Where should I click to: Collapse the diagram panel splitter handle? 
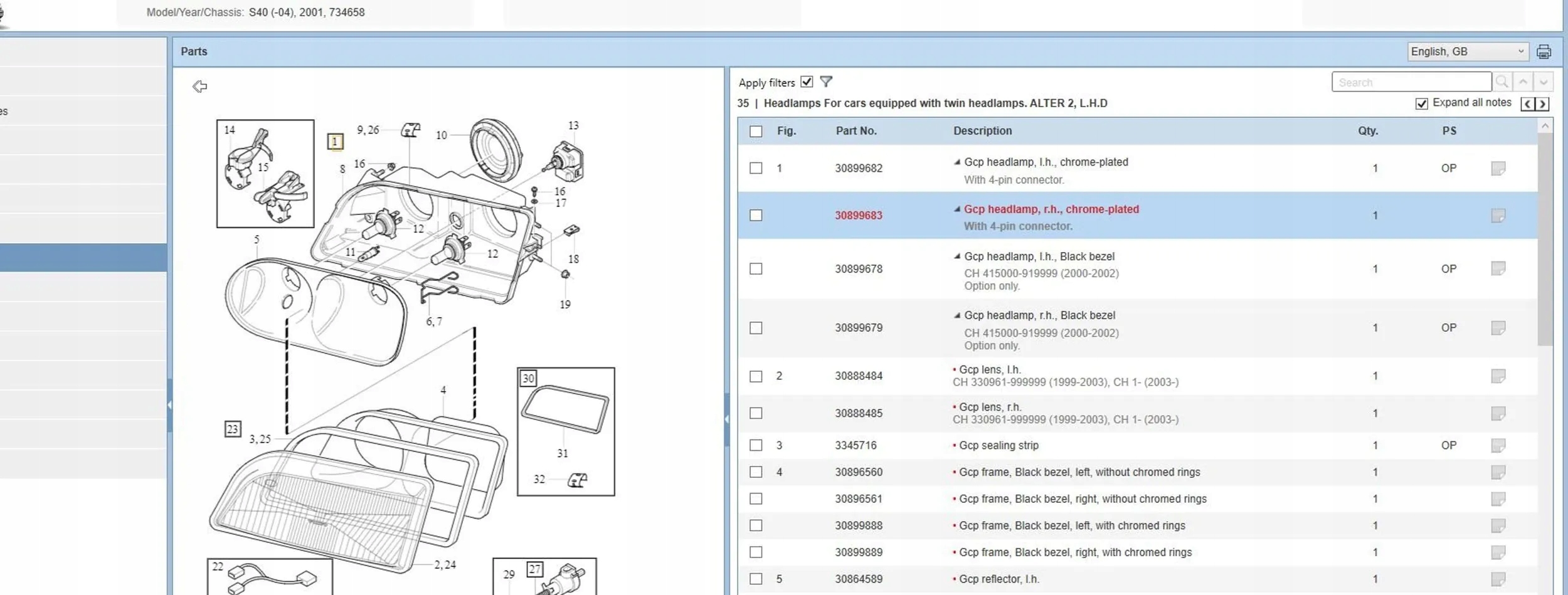tap(727, 419)
